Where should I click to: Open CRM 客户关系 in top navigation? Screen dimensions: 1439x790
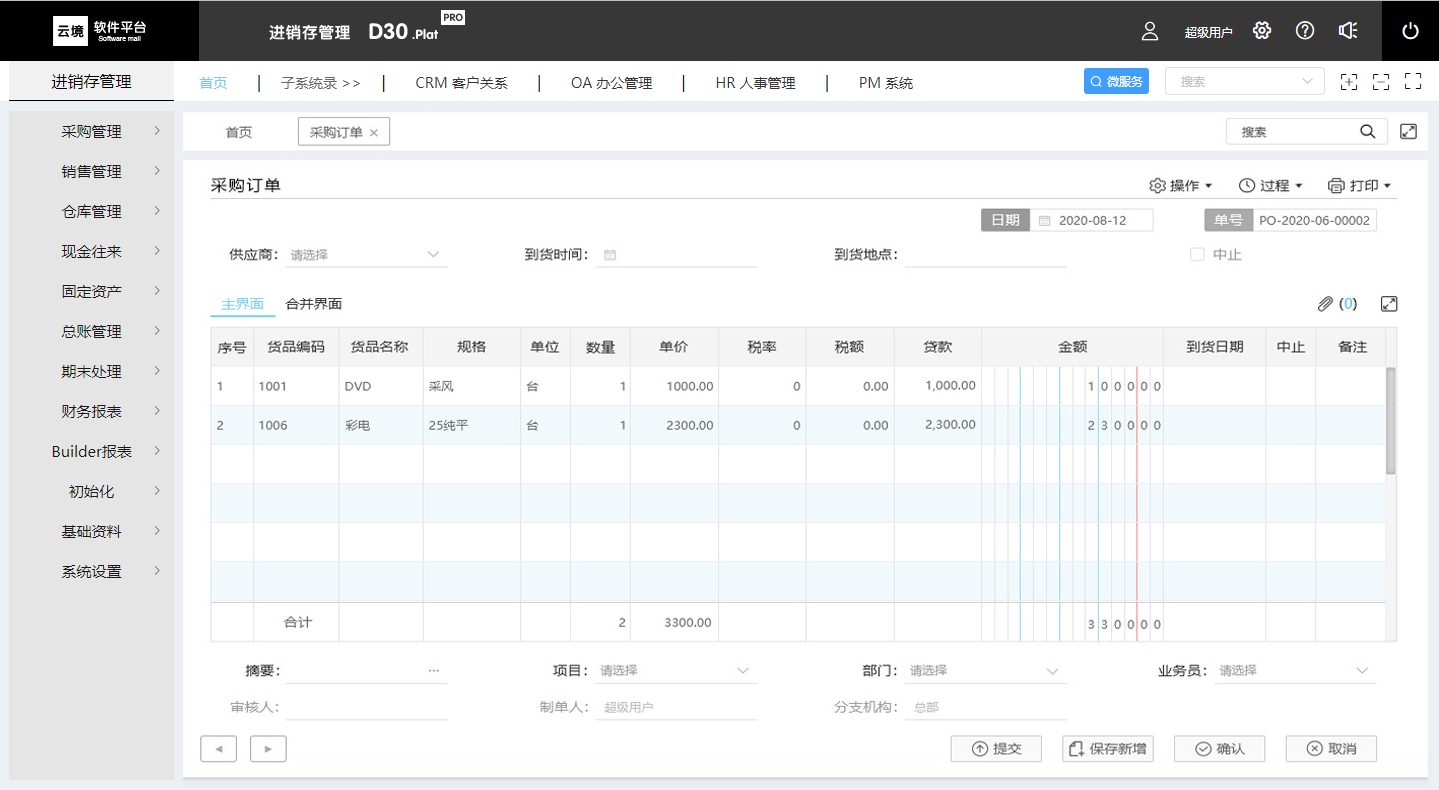[x=461, y=83]
